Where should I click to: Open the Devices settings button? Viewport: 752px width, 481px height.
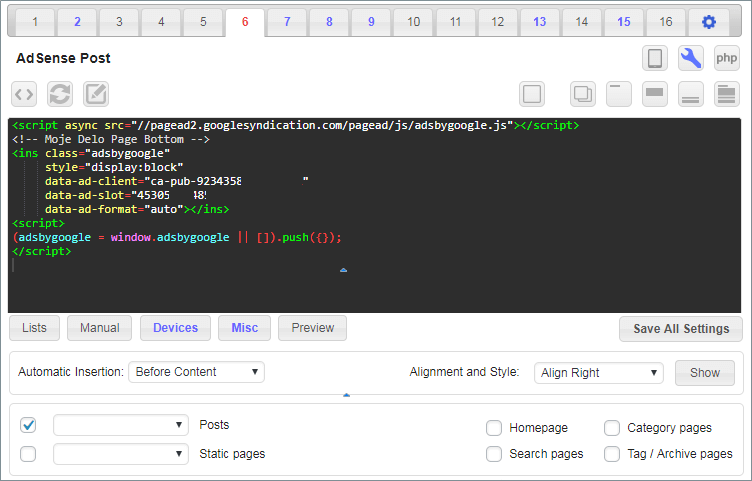176,328
